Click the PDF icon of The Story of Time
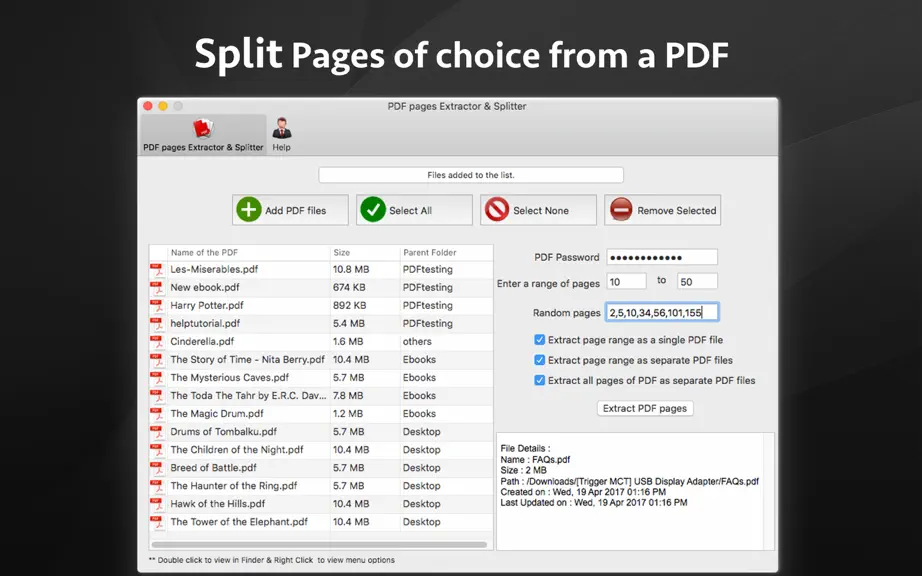 coord(157,360)
